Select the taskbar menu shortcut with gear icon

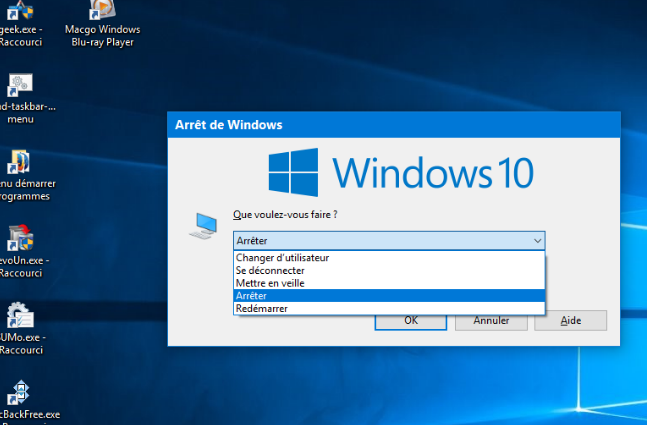(20, 85)
